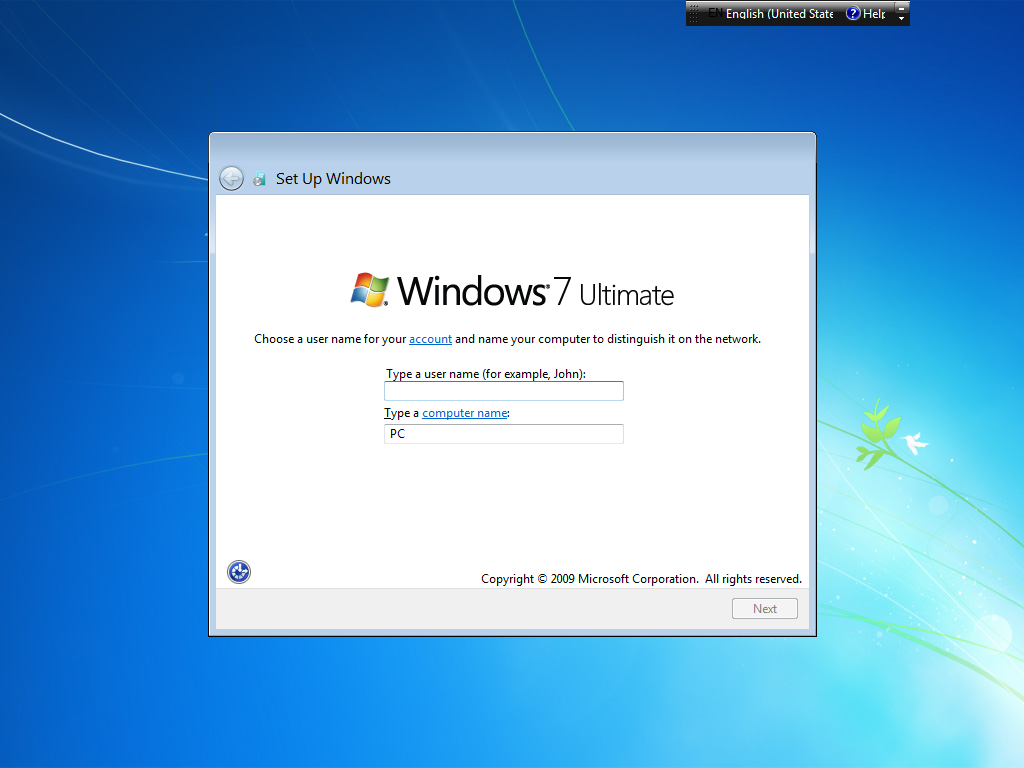Click the blue Help question mark icon

(853, 14)
